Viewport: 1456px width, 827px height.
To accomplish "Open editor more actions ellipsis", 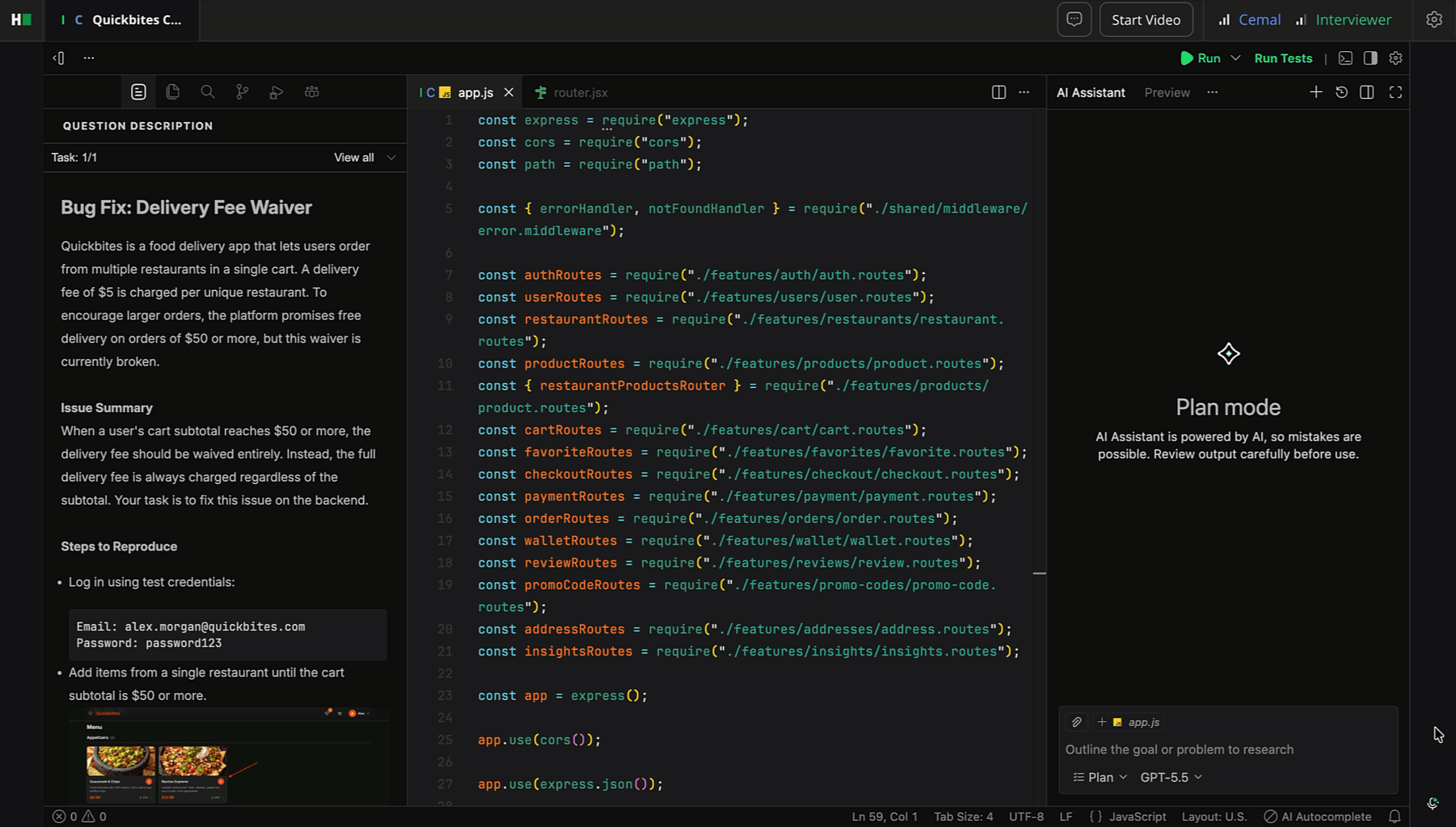I will tap(1024, 93).
